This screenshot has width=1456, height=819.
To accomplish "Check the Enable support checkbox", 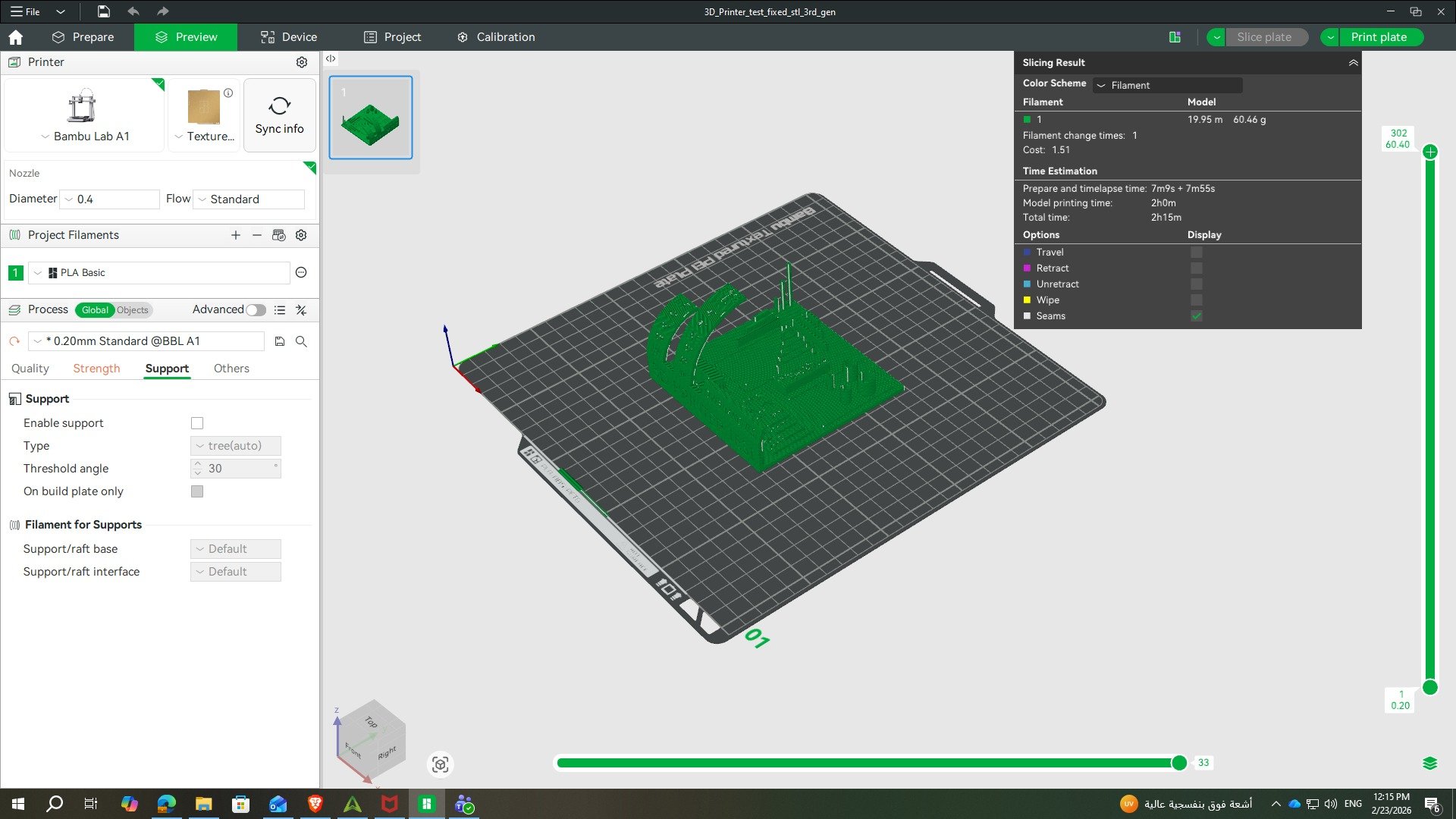I will point(197,423).
